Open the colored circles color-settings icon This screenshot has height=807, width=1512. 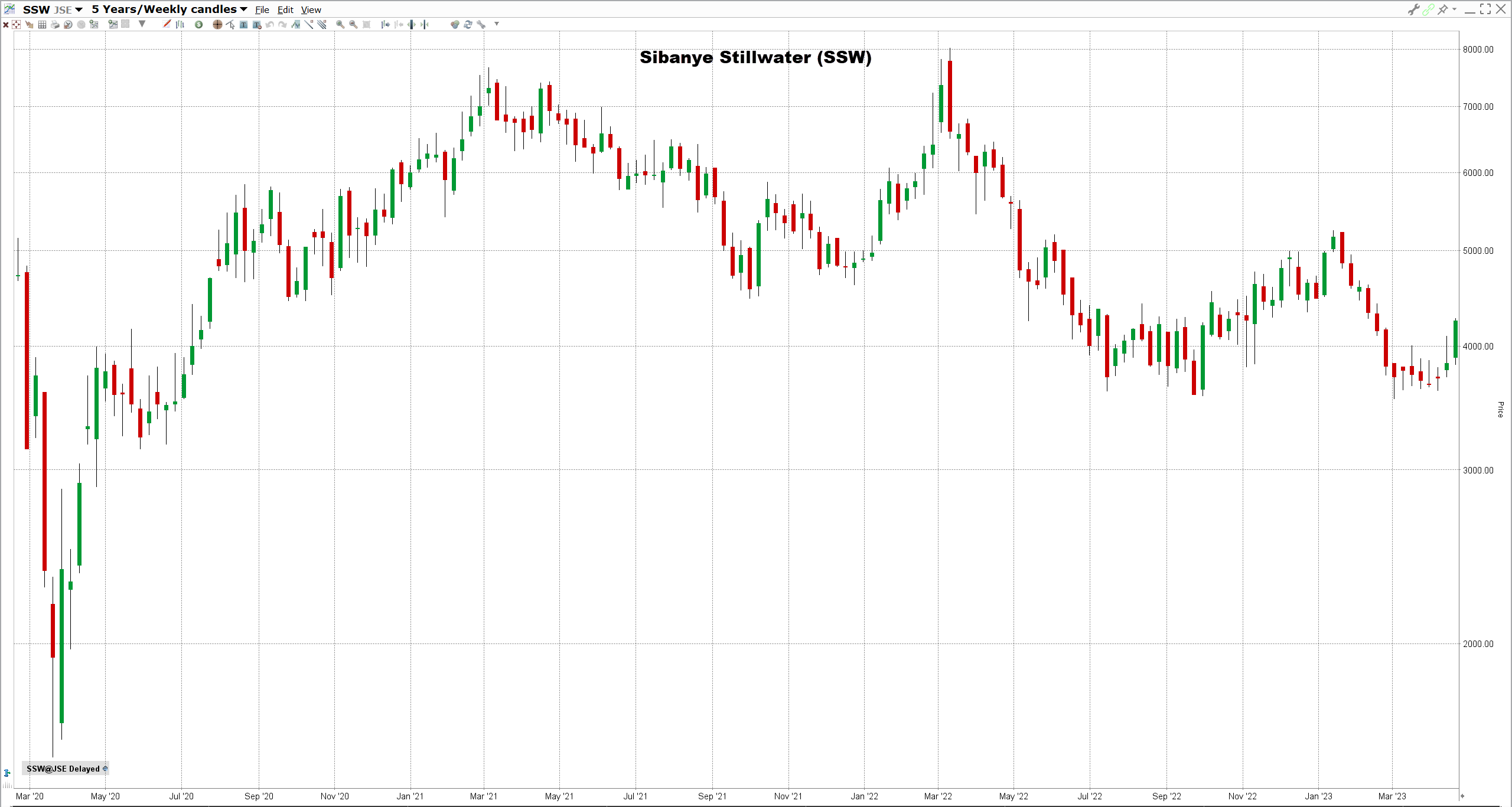(455, 24)
